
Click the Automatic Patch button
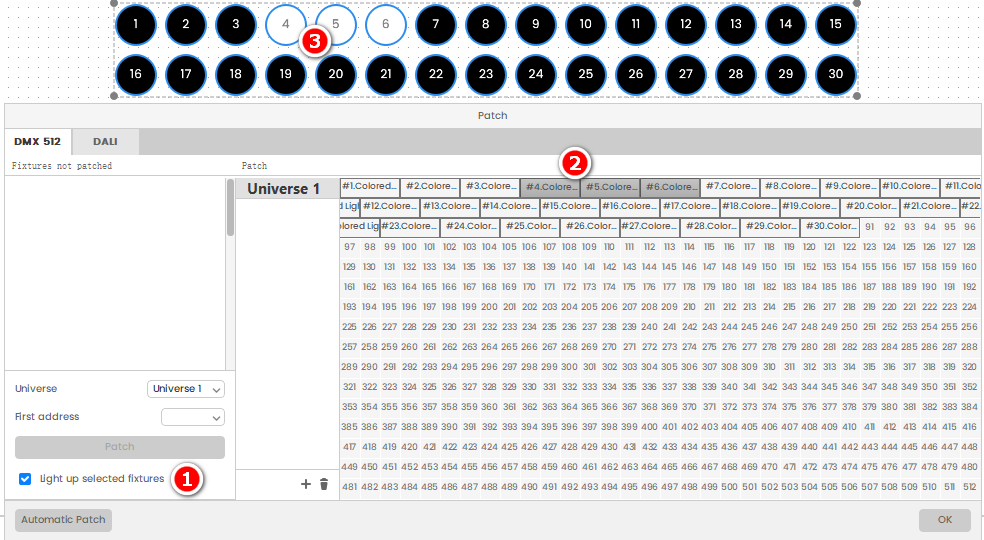pos(63,520)
